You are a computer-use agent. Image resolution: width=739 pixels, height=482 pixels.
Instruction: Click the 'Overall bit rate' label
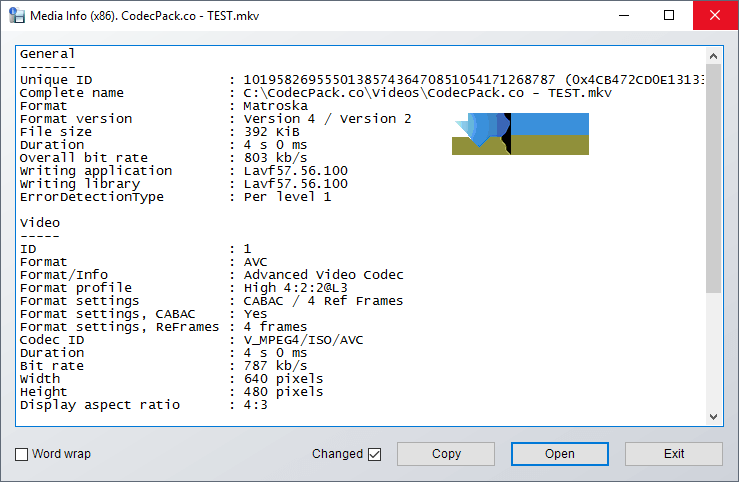(84, 158)
